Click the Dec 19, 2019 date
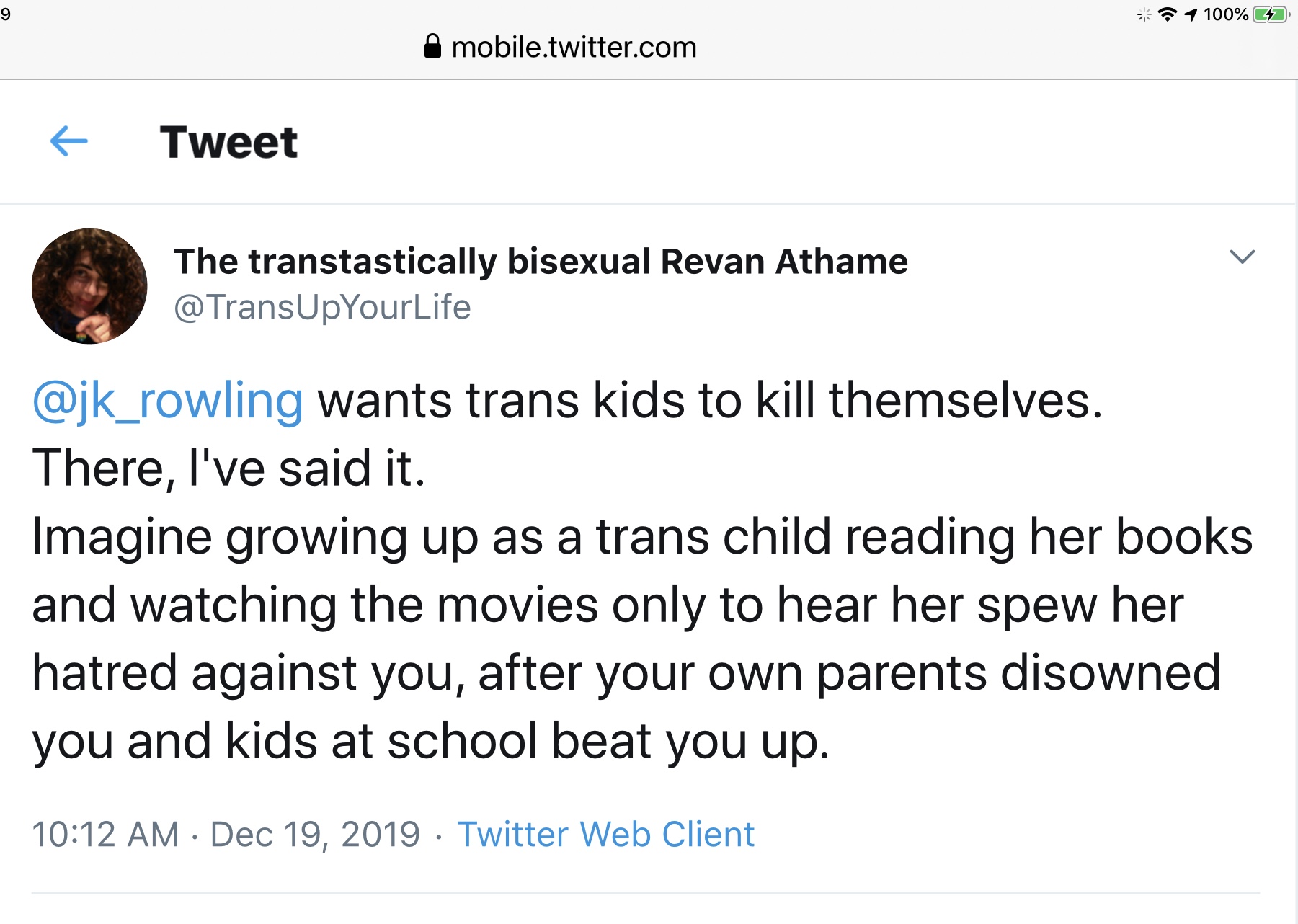 [x=315, y=835]
